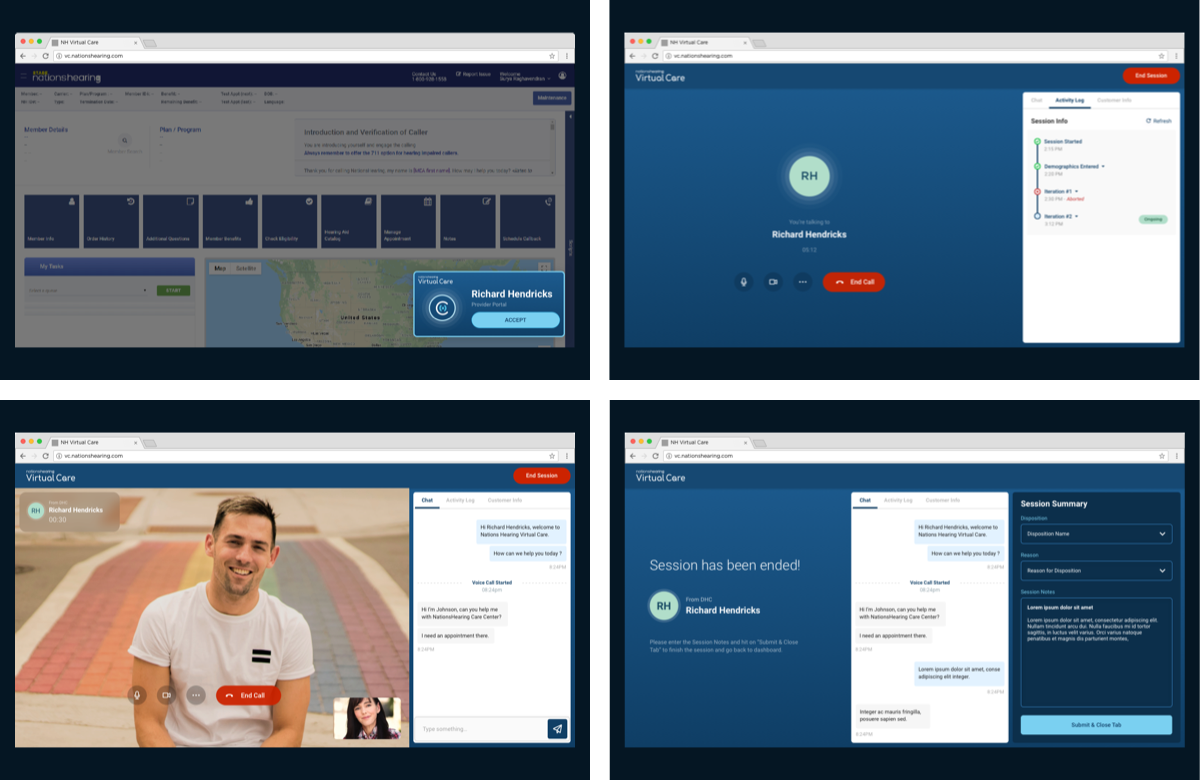Viewport: 1200px width, 780px height.
Task: Toggle camera in the RH avatar voice call
Action: [773, 282]
